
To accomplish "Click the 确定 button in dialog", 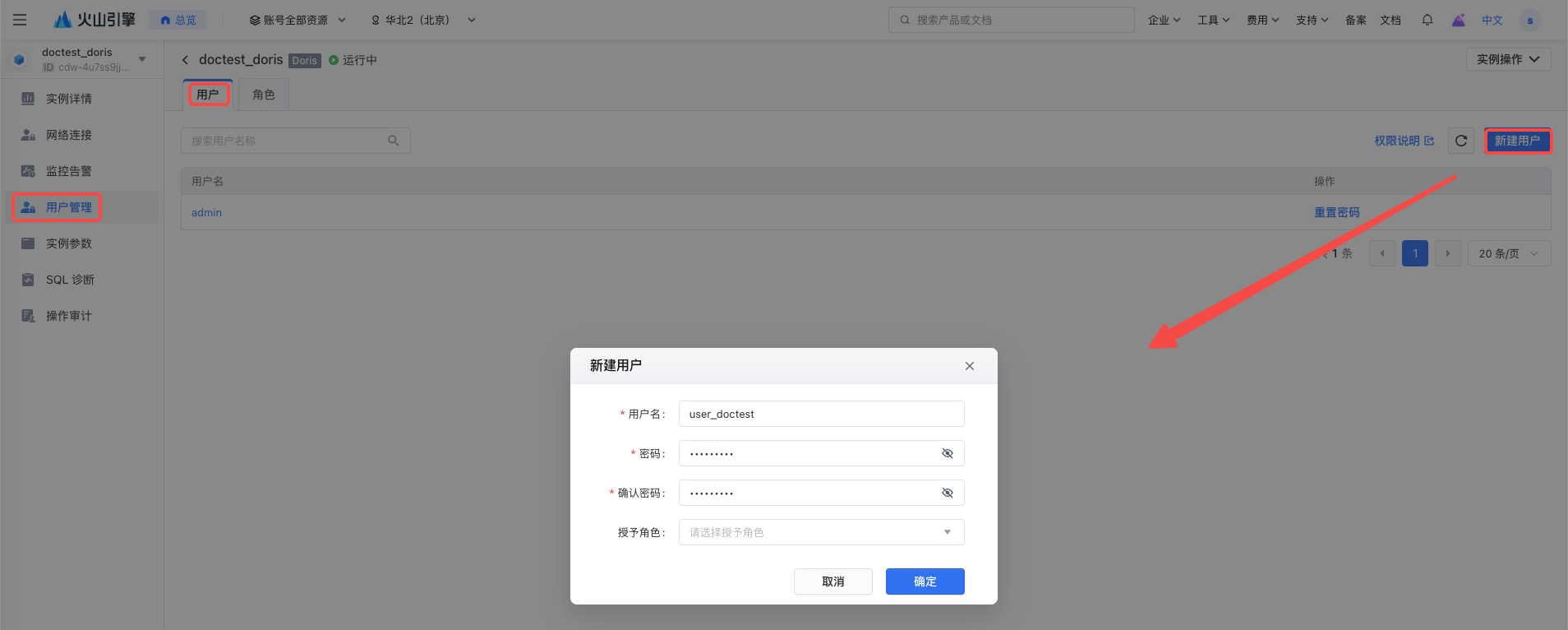I will pos(925,581).
